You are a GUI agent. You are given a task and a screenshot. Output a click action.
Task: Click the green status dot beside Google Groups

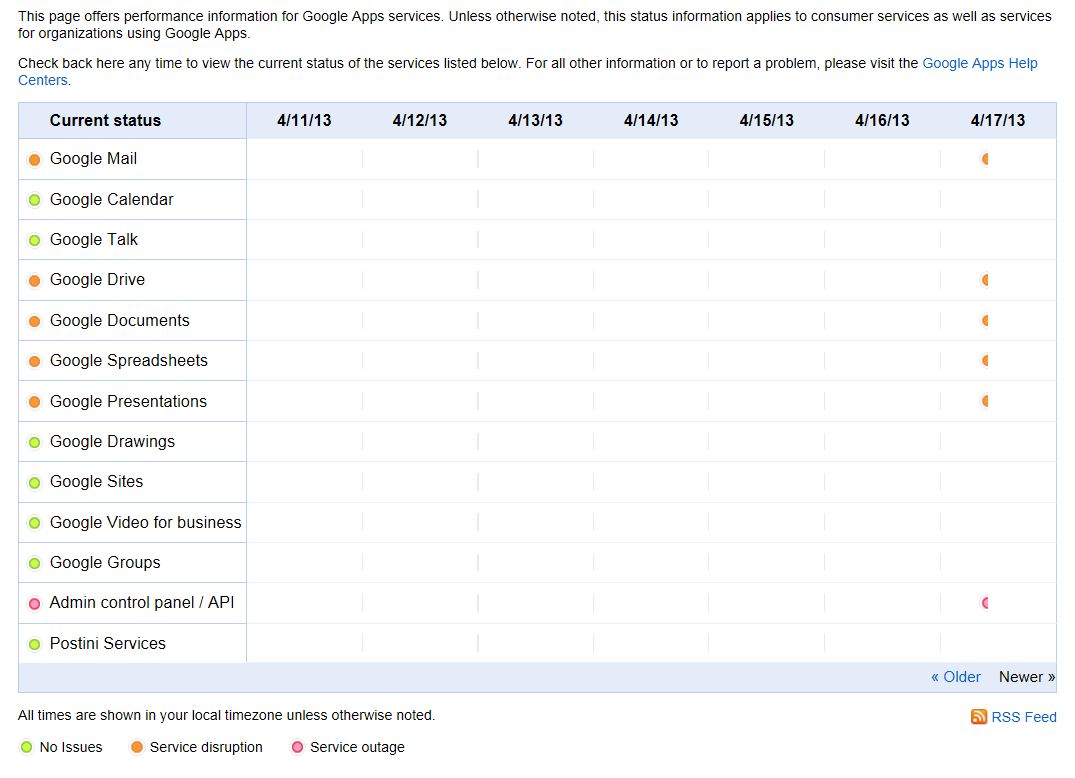click(x=34, y=563)
